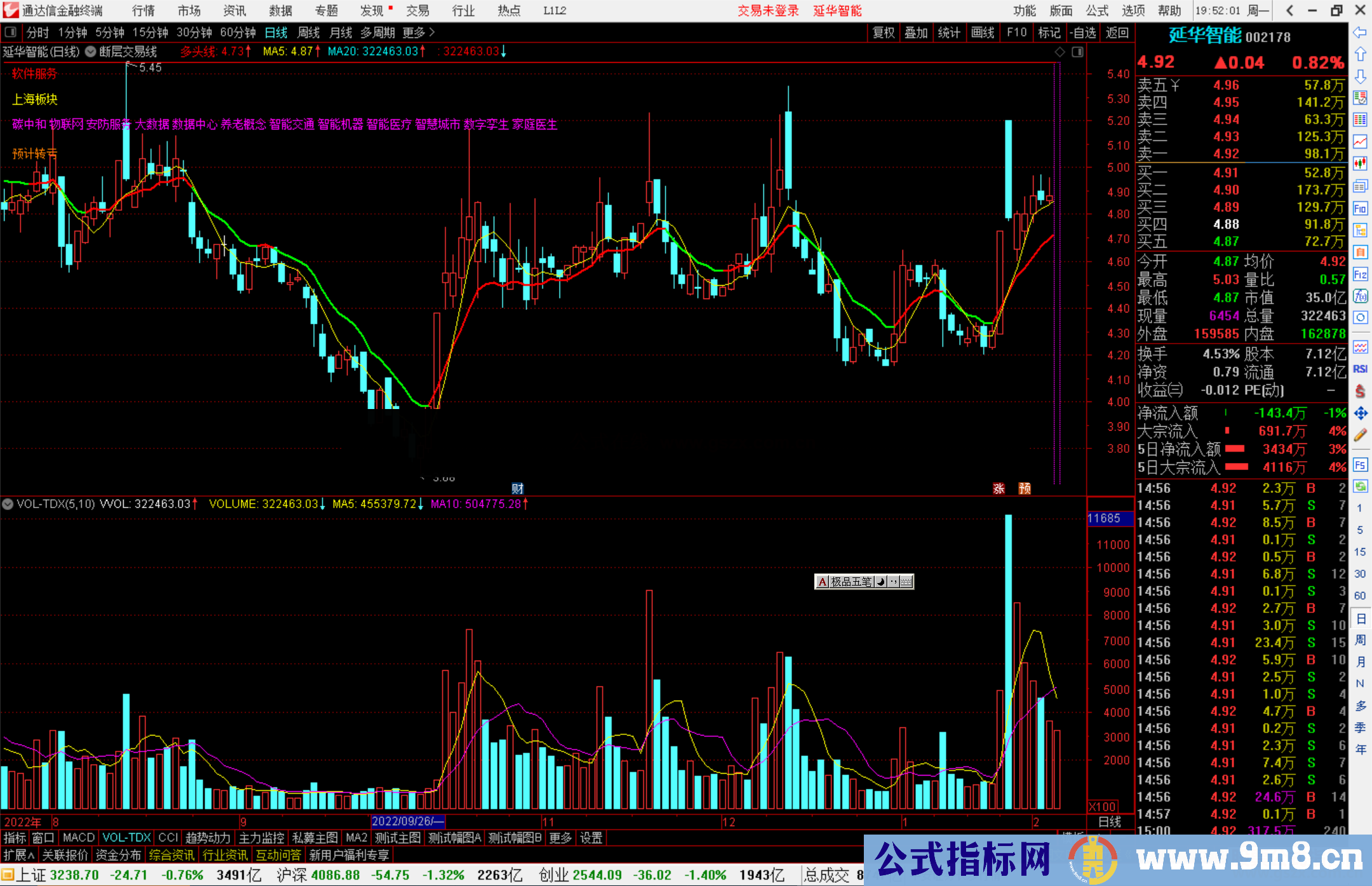Click the candlestick chart icon in sidebar

coord(1360,164)
